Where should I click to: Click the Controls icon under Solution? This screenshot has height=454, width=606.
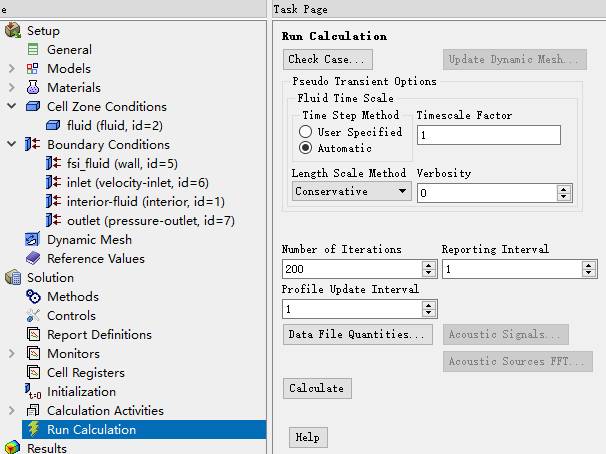[x=33, y=316]
